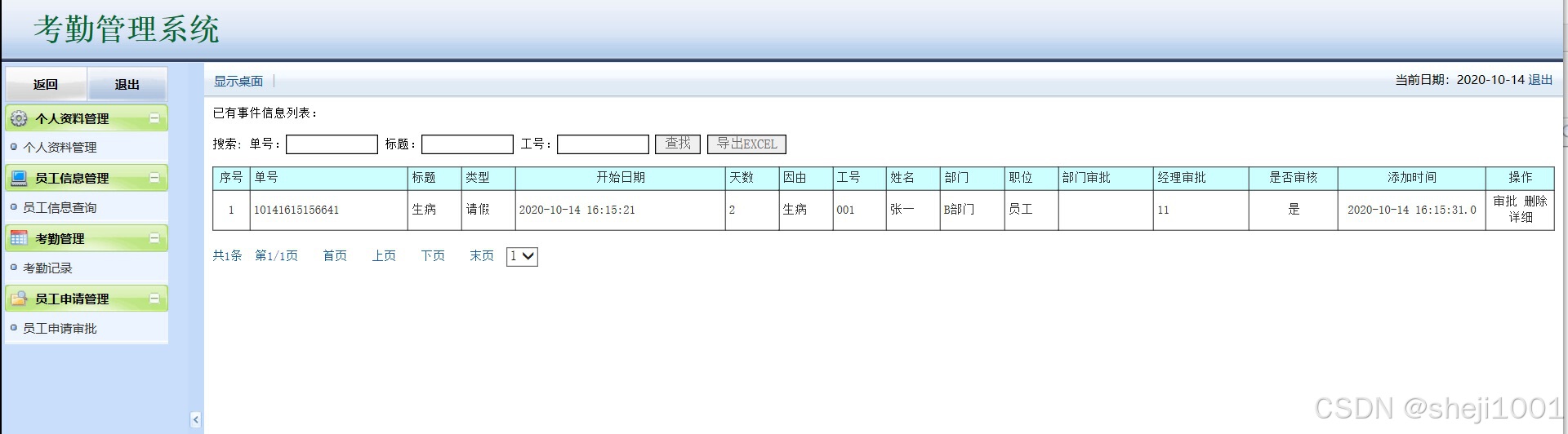Go to 首页 first page
Screen dimensions: 1568x434
coord(335,256)
